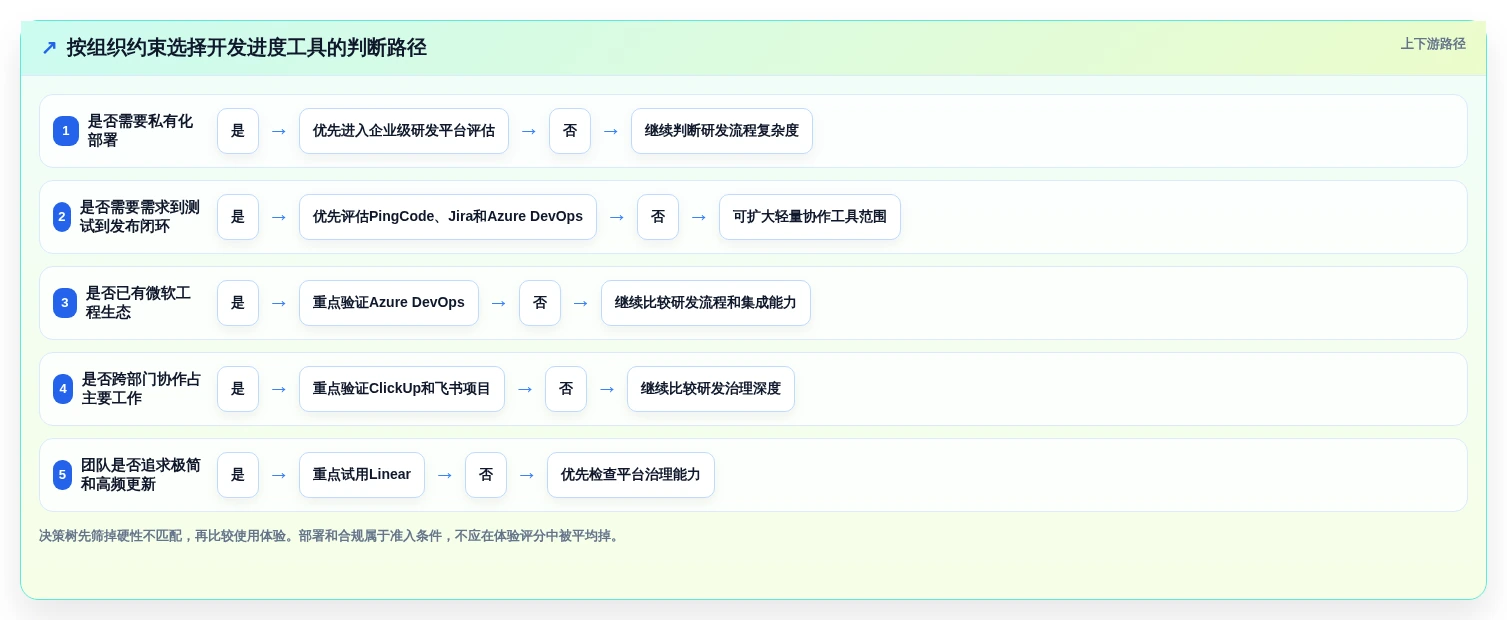Click 优先评估PingCode、Jira和Azure DevOps box
The image size is (1507, 620).
448,217
